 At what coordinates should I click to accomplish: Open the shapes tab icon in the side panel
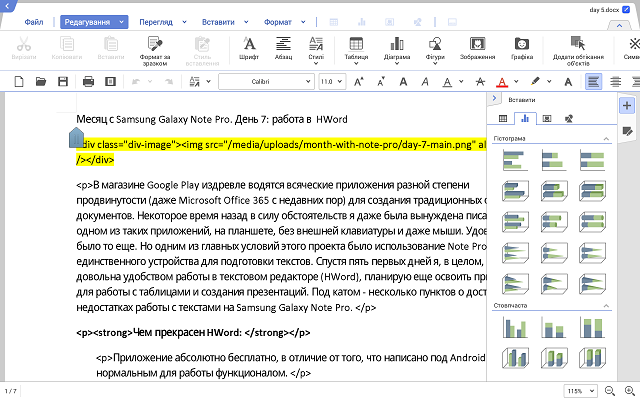pyautogui.click(x=569, y=118)
